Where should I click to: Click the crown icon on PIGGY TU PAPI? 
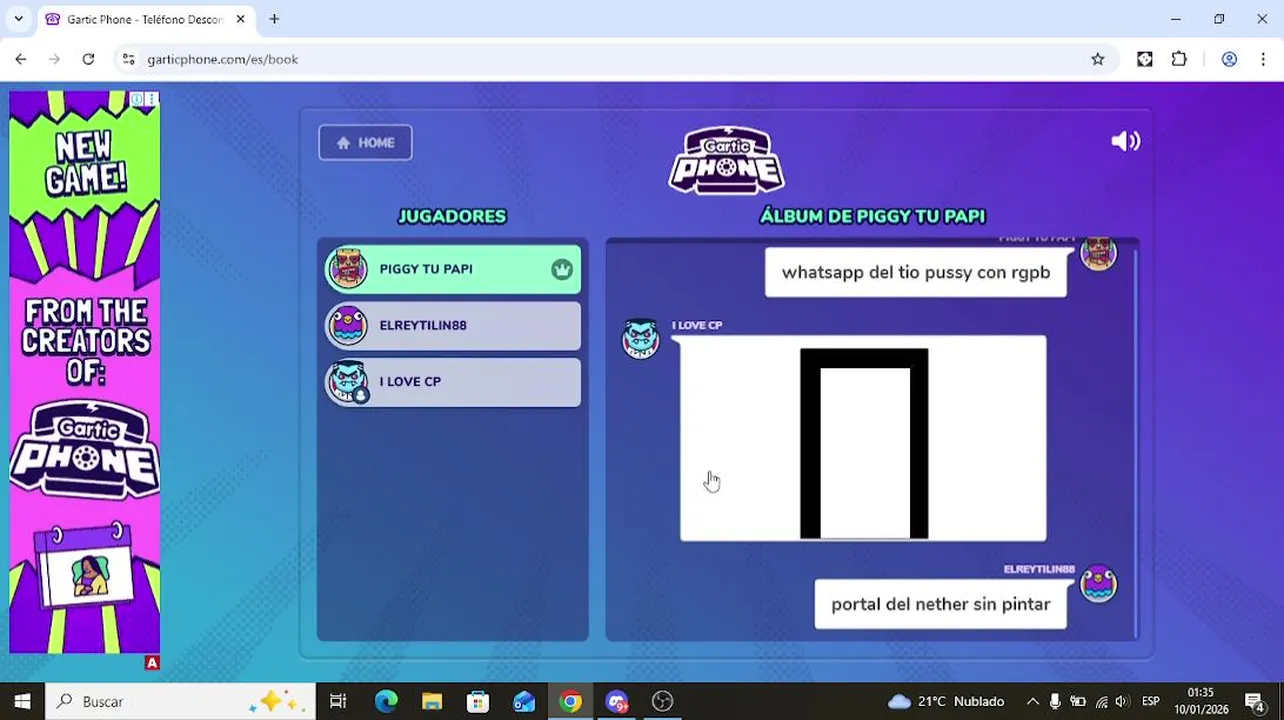[561, 270]
